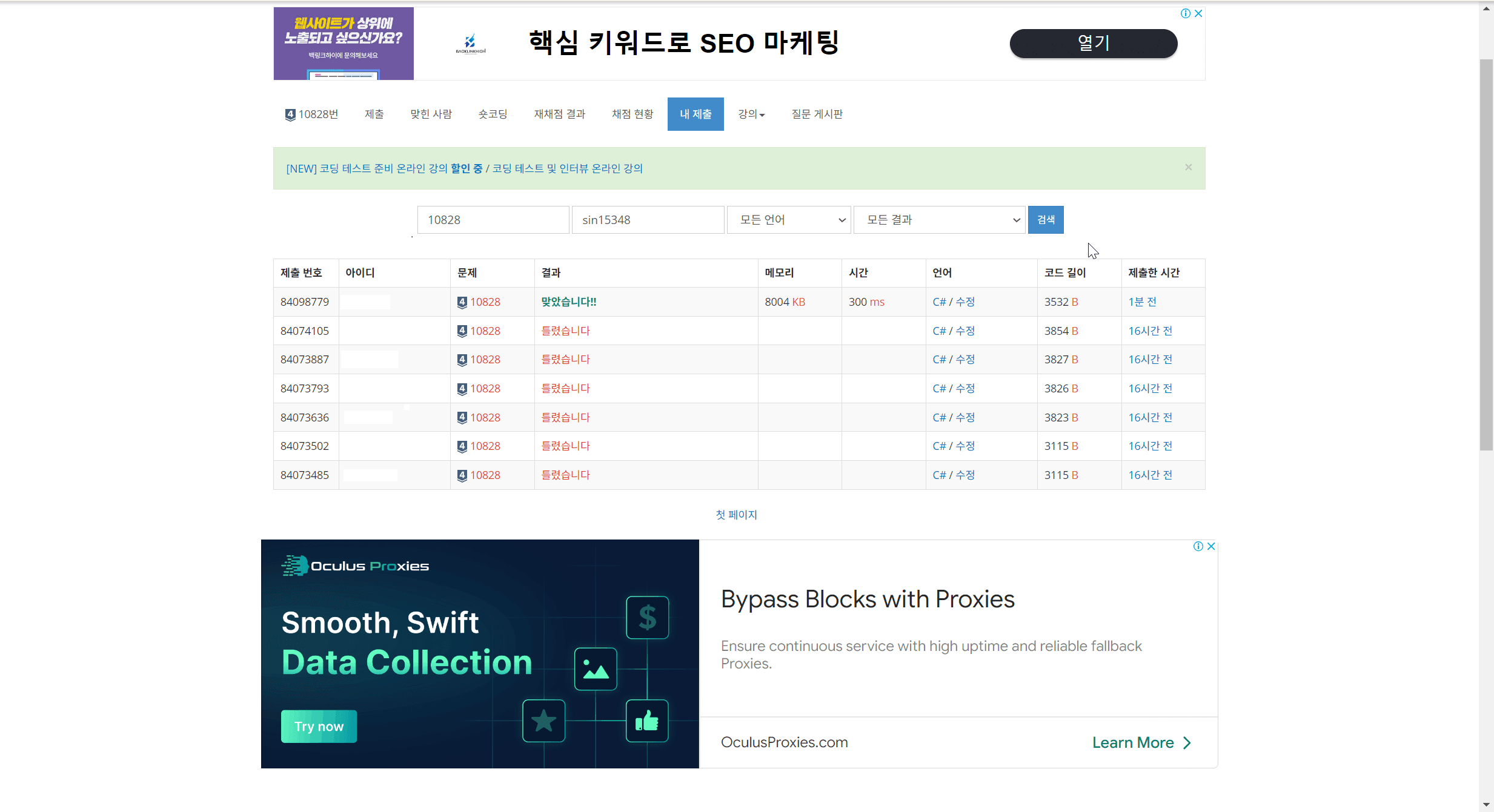This screenshot has width=1494, height=812.
Task: Open problem 10828 link in 84073502 row
Action: tap(485, 446)
